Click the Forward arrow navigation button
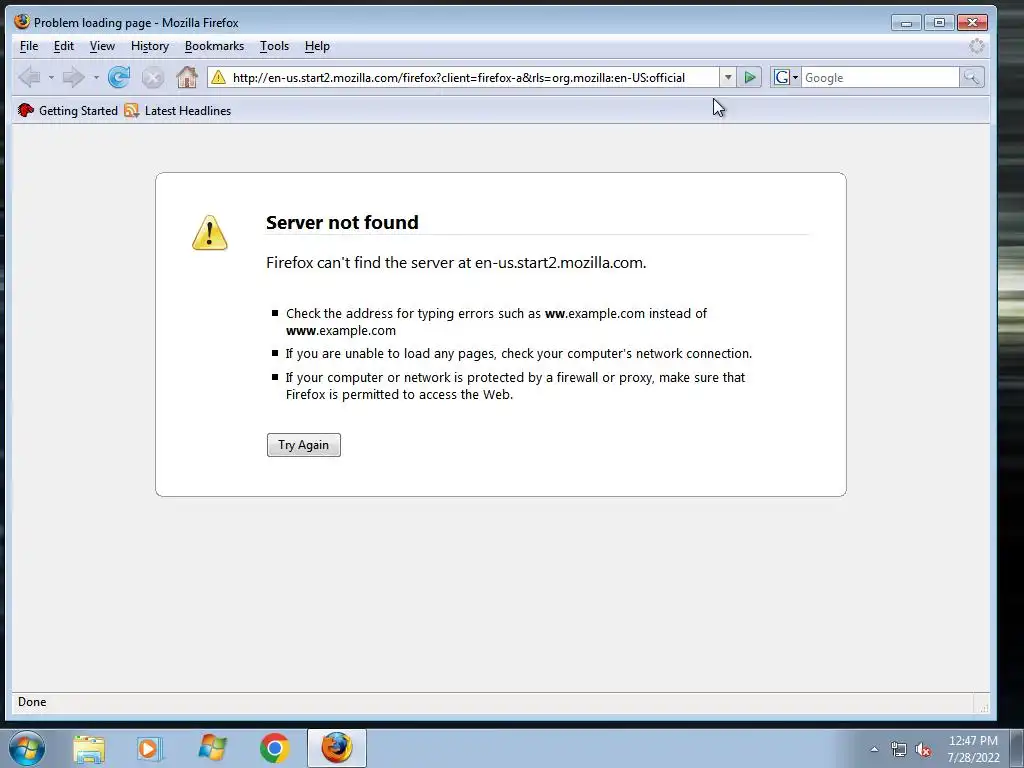Image resolution: width=1024 pixels, height=768 pixels. [x=73, y=77]
